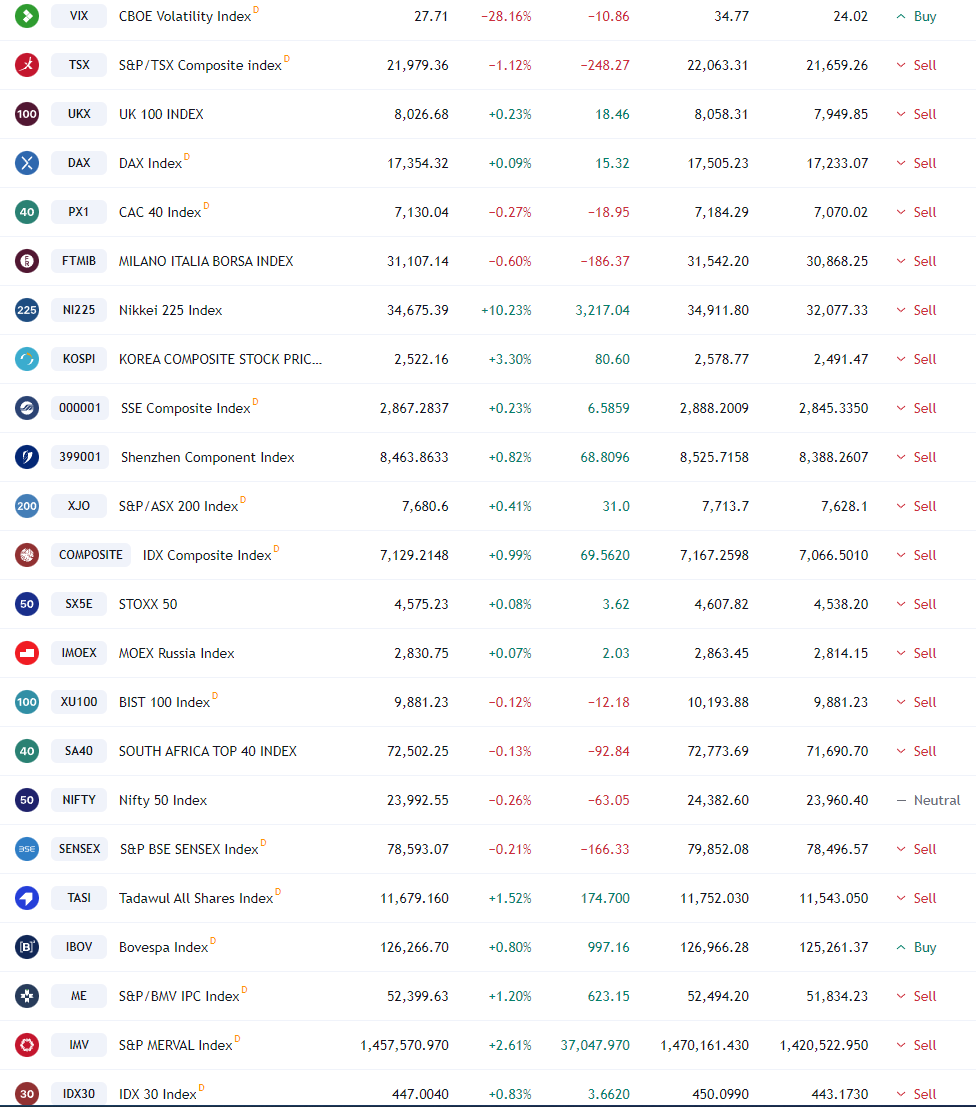The height and width of the screenshot is (1107, 976).
Task: Click the NI225 Nikkei logo icon
Action: point(27,310)
